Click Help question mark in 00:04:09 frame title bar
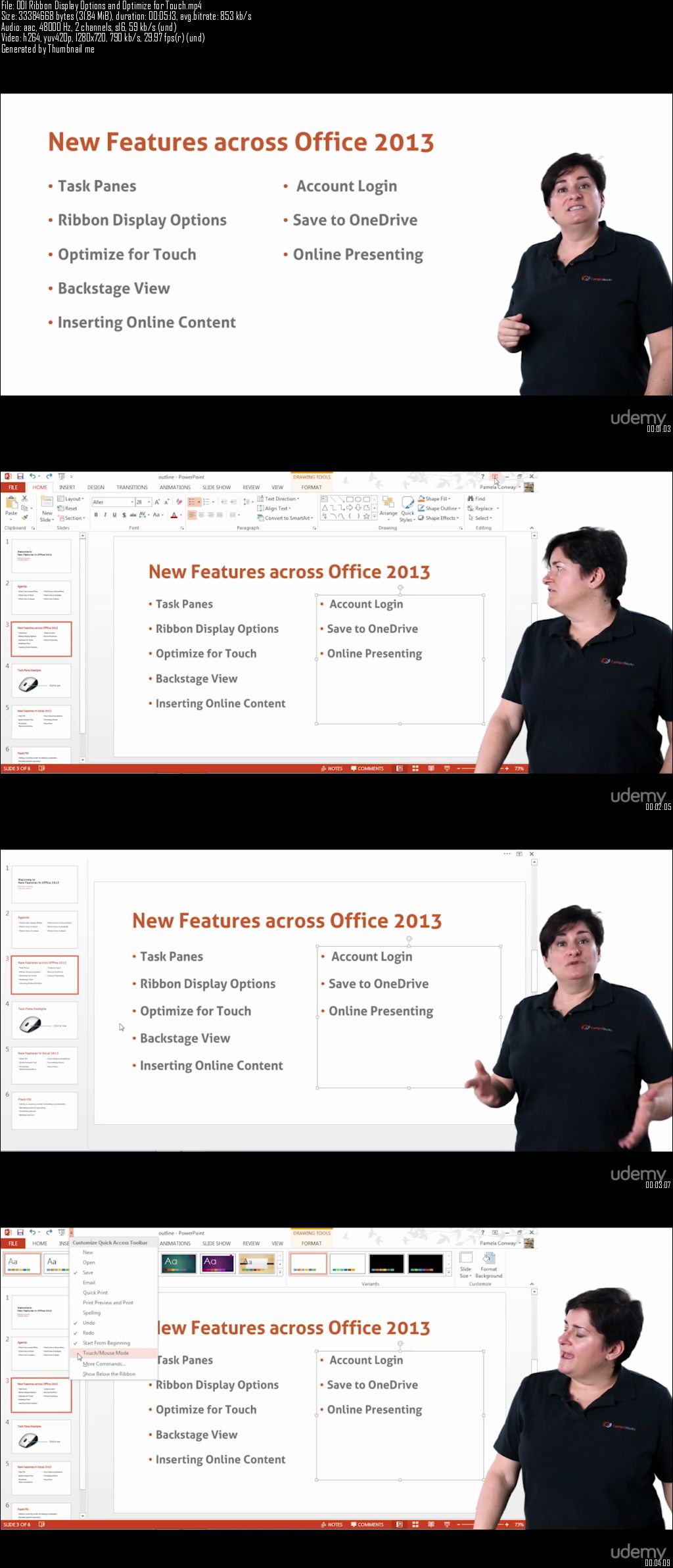673x1568 pixels. click(482, 1233)
